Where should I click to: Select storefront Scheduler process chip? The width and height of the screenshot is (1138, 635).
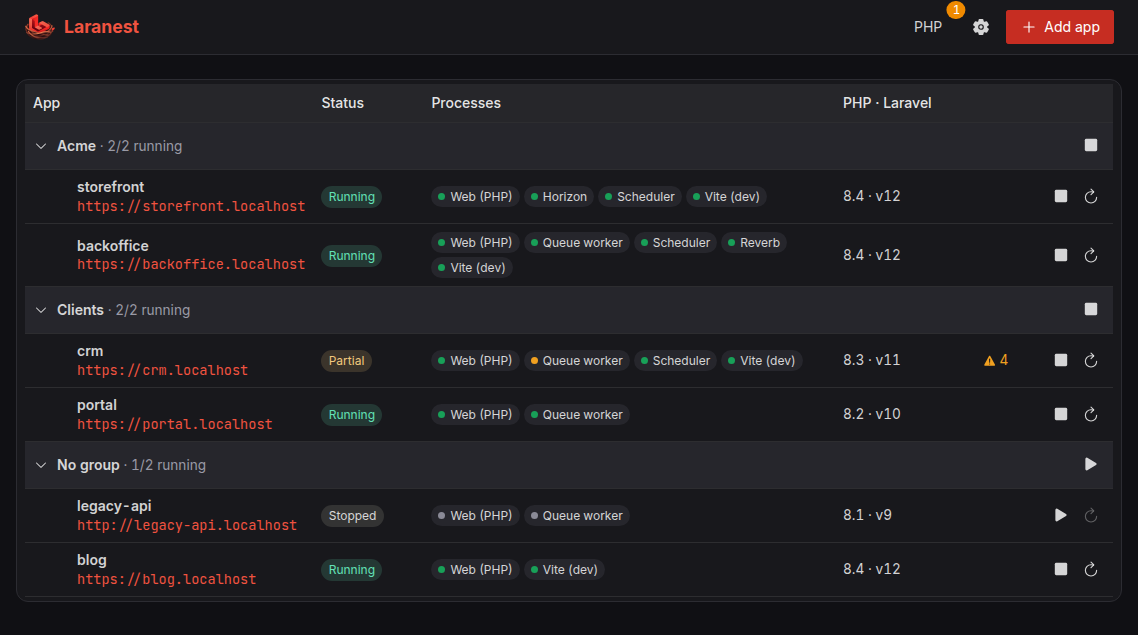pos(639,197)
